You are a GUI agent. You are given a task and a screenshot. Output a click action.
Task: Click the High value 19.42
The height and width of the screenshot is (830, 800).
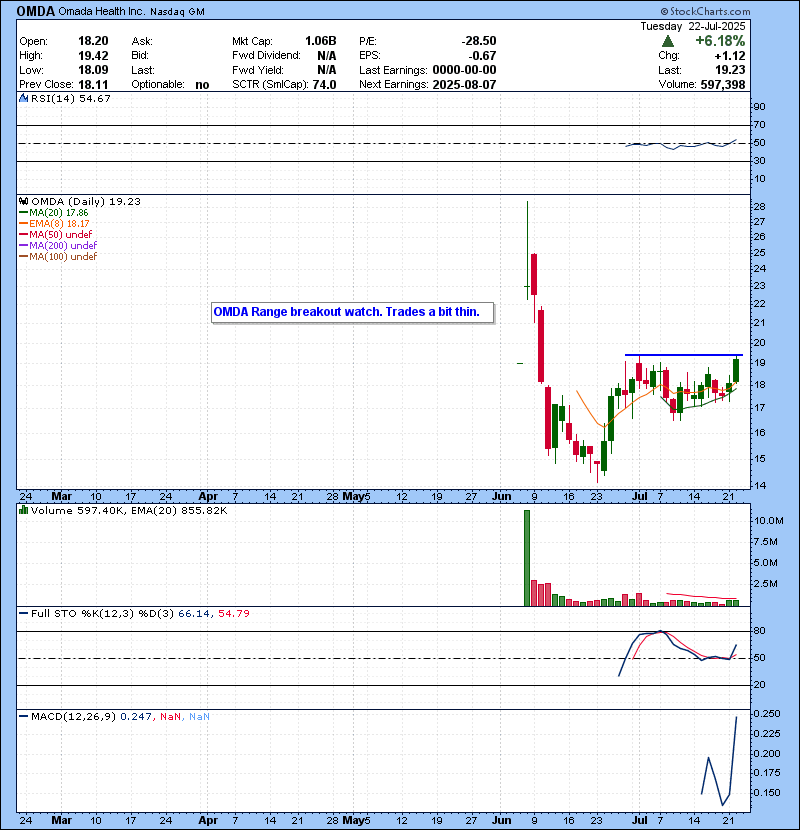[x=93, y=56]
